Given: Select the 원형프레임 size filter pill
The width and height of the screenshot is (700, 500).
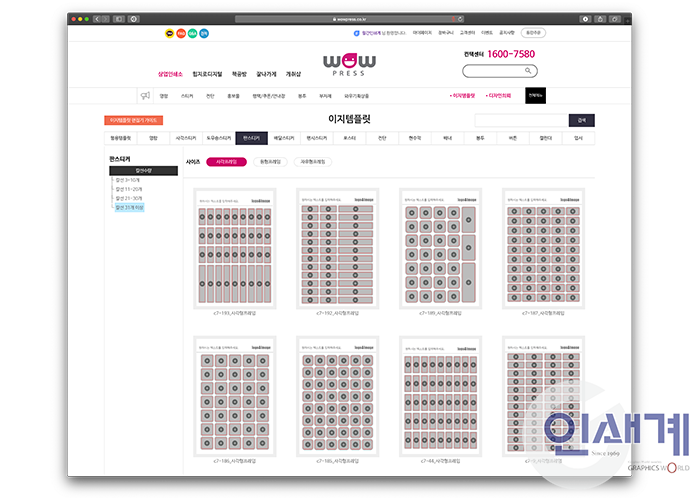Looking at the screenshot, I should pyautogui.click(x=271, y=162).
